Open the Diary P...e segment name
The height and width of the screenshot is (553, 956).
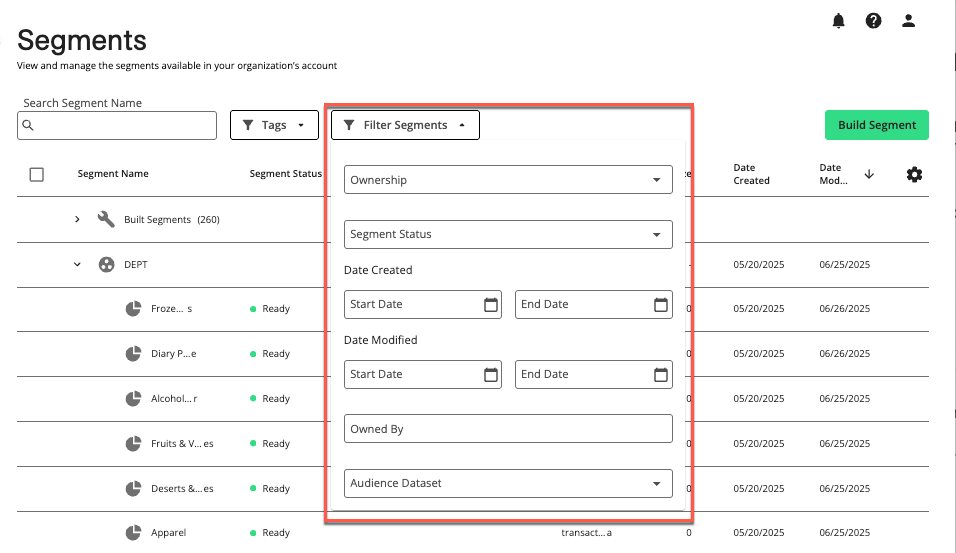[174, 354]
